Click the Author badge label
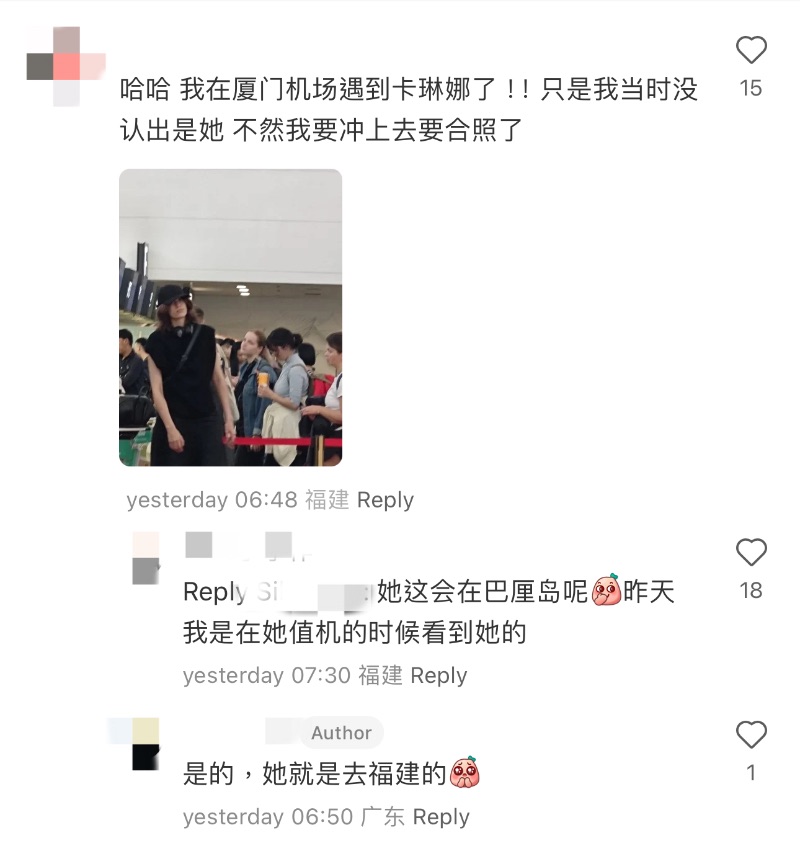The width and height of the screenshot is (800, 851). [341, 733]
